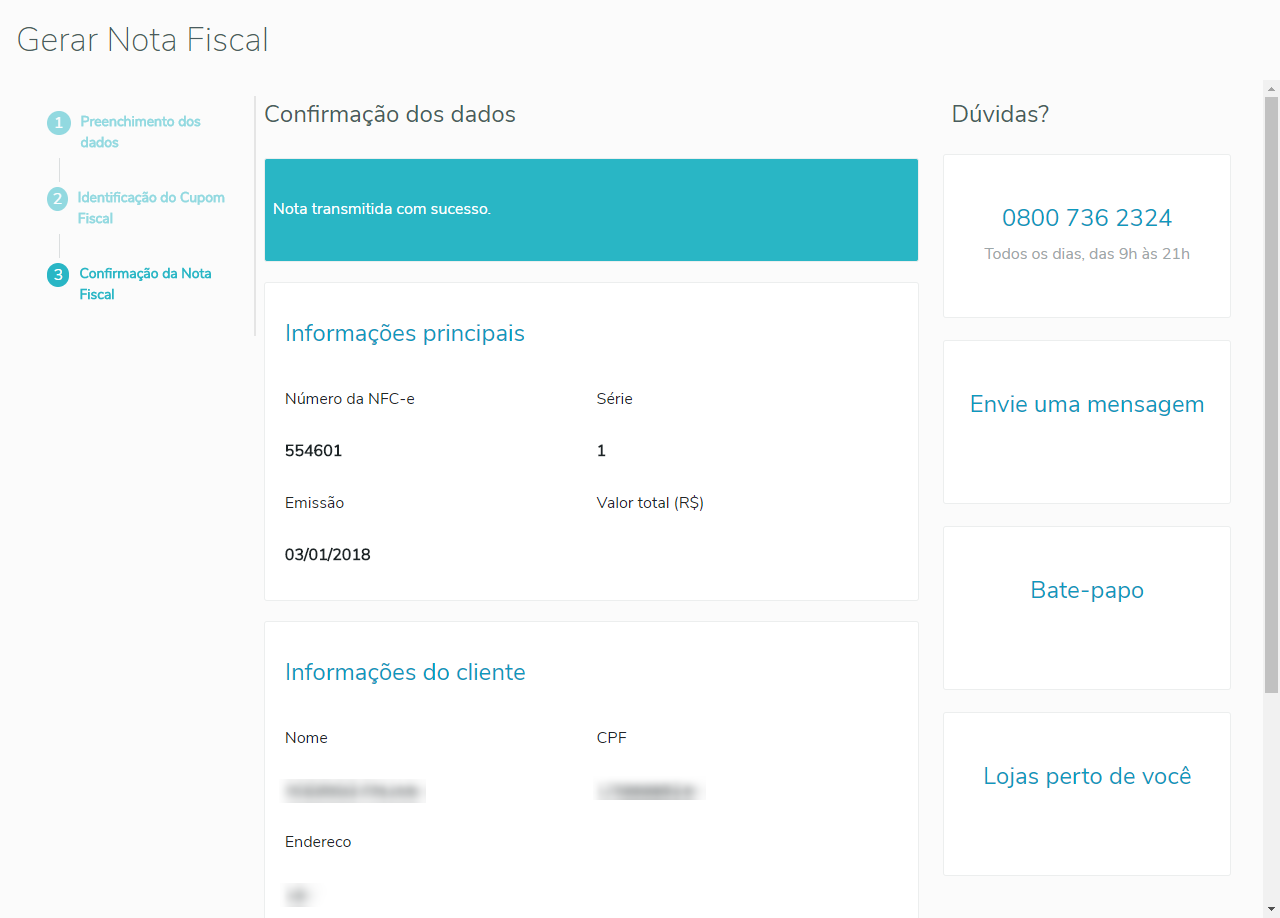This screenshot has width=1280, height=918.
Task: Open Bate-papo chat card
Action: pos(1087,608)
